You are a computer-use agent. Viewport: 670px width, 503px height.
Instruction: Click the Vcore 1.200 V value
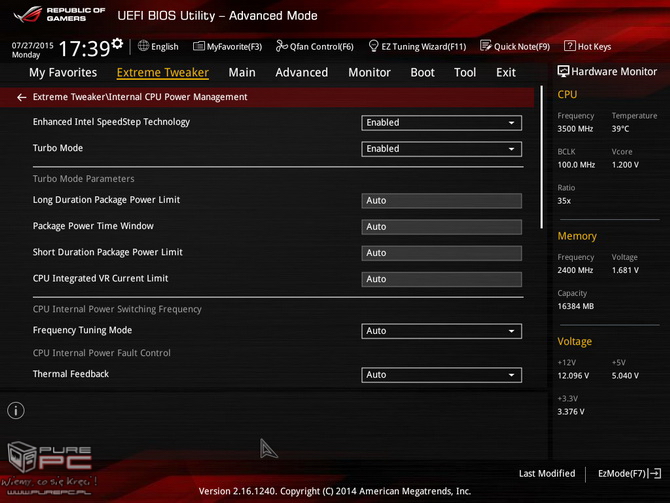(x=625, y=165)
